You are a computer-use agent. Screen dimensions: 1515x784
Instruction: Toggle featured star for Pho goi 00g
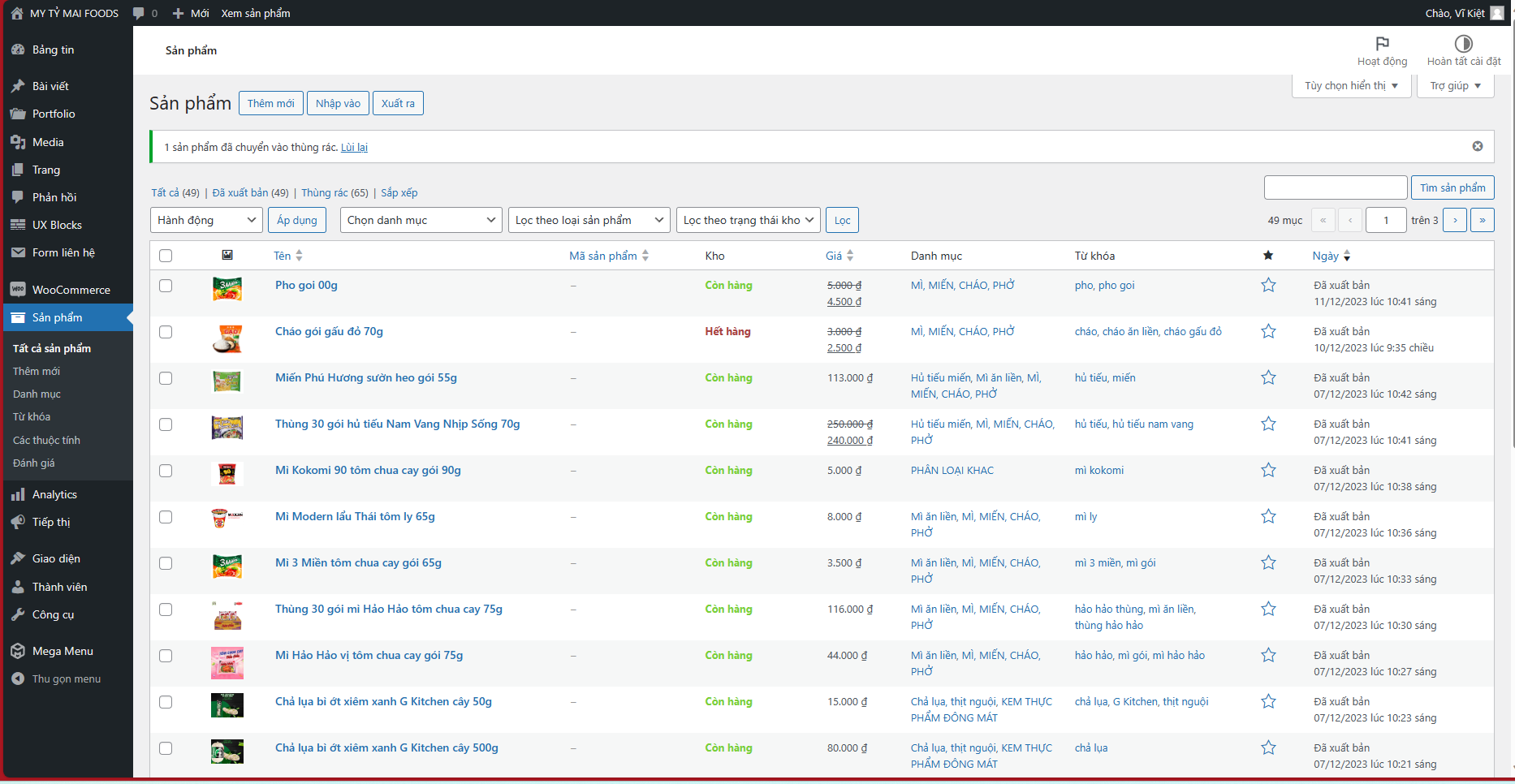click(1268, 285)
